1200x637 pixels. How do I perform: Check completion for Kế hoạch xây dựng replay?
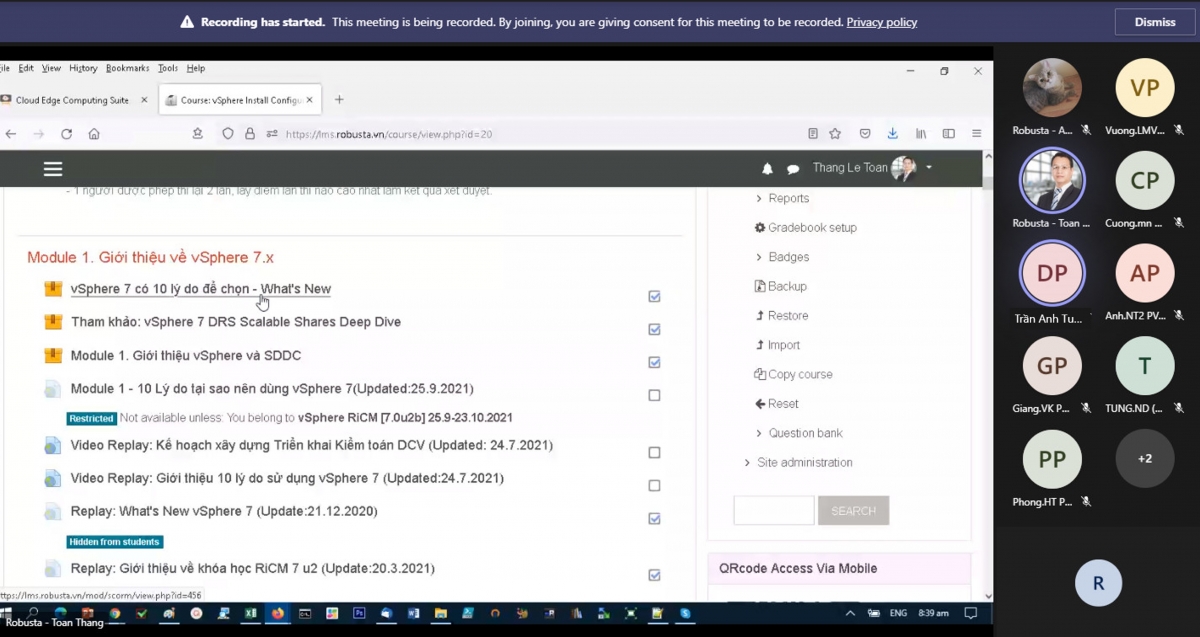tap(654, 452)
